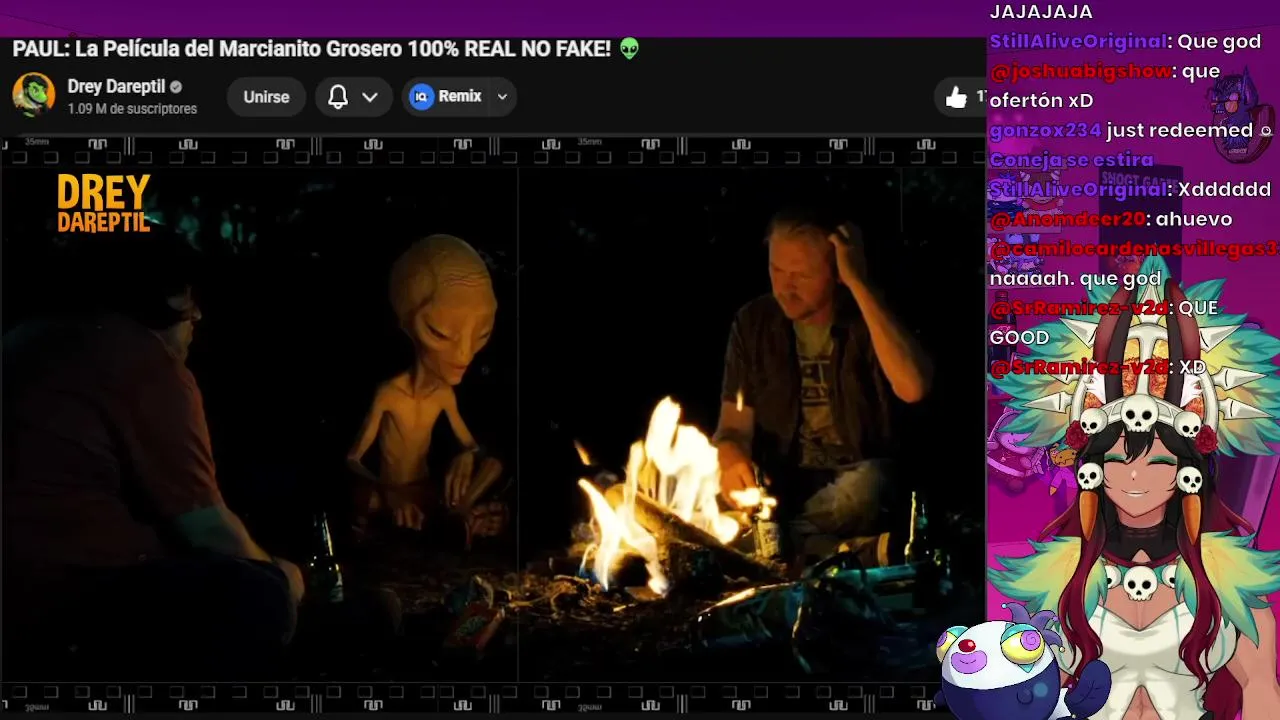Click the @SrRamirez-v2d 'QUE GOOD' message

point(1104,322)
